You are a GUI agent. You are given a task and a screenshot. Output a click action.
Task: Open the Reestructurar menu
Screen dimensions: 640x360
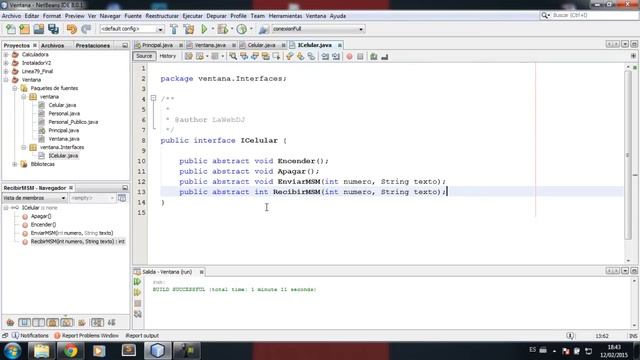click(162, 16)
